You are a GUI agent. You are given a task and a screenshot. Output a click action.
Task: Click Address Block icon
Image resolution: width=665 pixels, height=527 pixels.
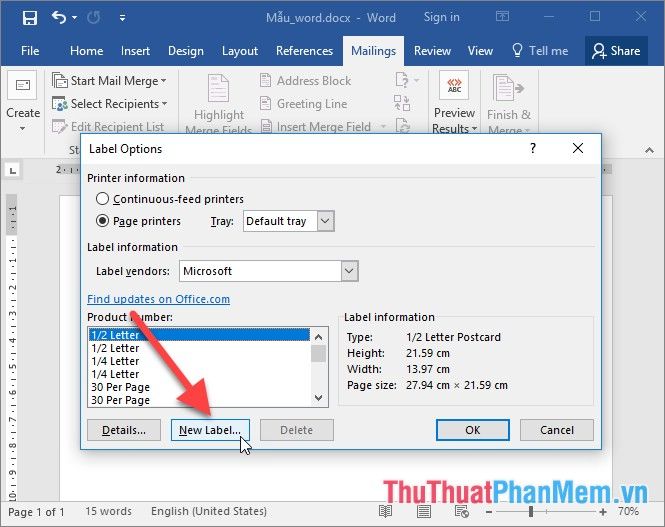[265, 80]
